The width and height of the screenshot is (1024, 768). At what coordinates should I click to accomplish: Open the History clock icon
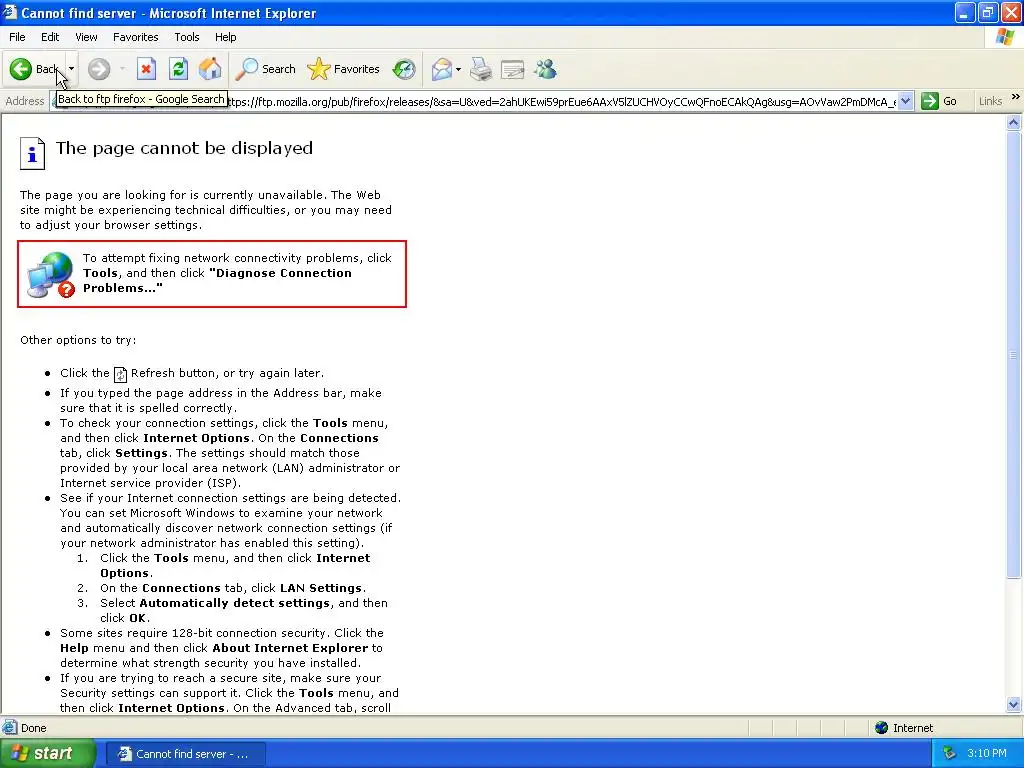(404, 69)
